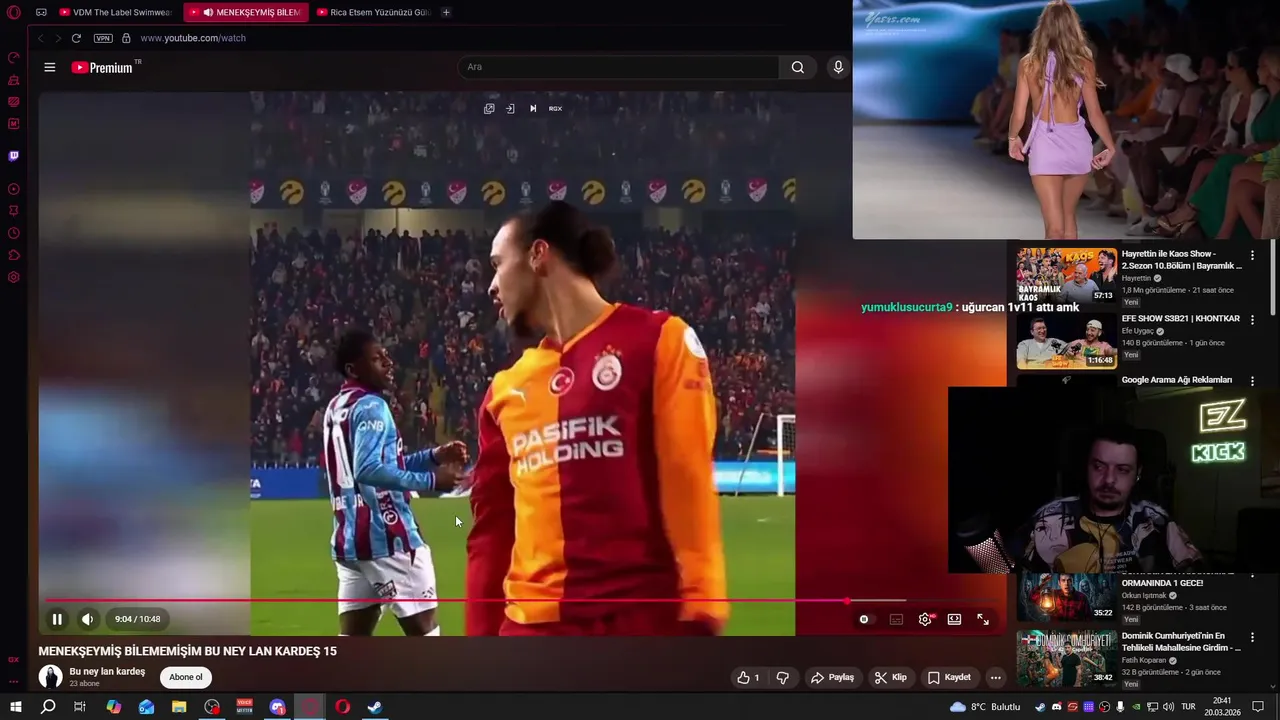
Task: Click the sidebar GX label icon
Action: click(x=14, y=660)
